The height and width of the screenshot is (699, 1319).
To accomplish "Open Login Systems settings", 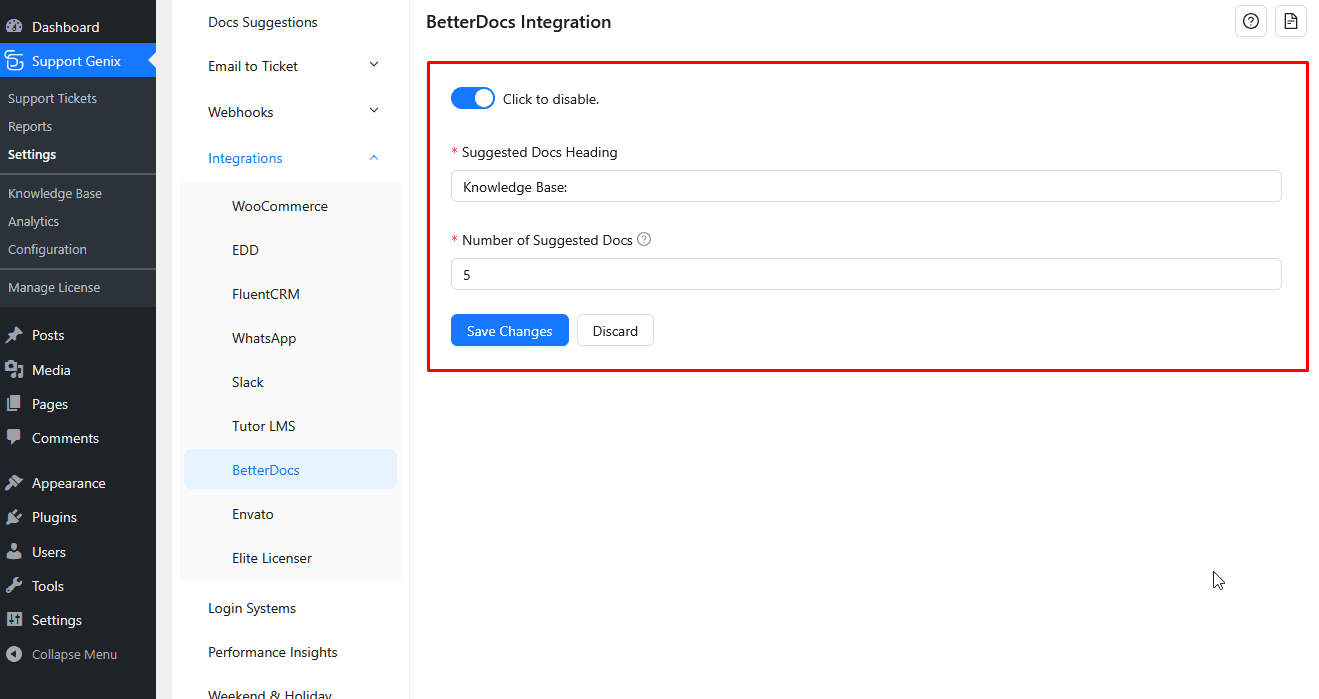I will coord(252,608).
